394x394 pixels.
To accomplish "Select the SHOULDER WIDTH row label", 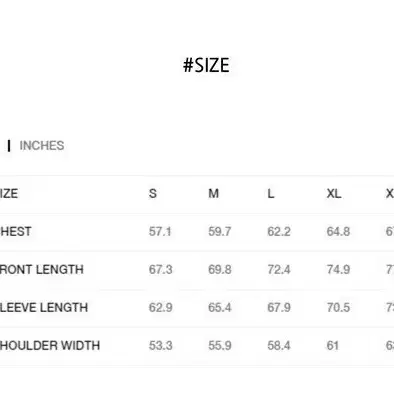I will pyautogui.click(x=50, y=345).
